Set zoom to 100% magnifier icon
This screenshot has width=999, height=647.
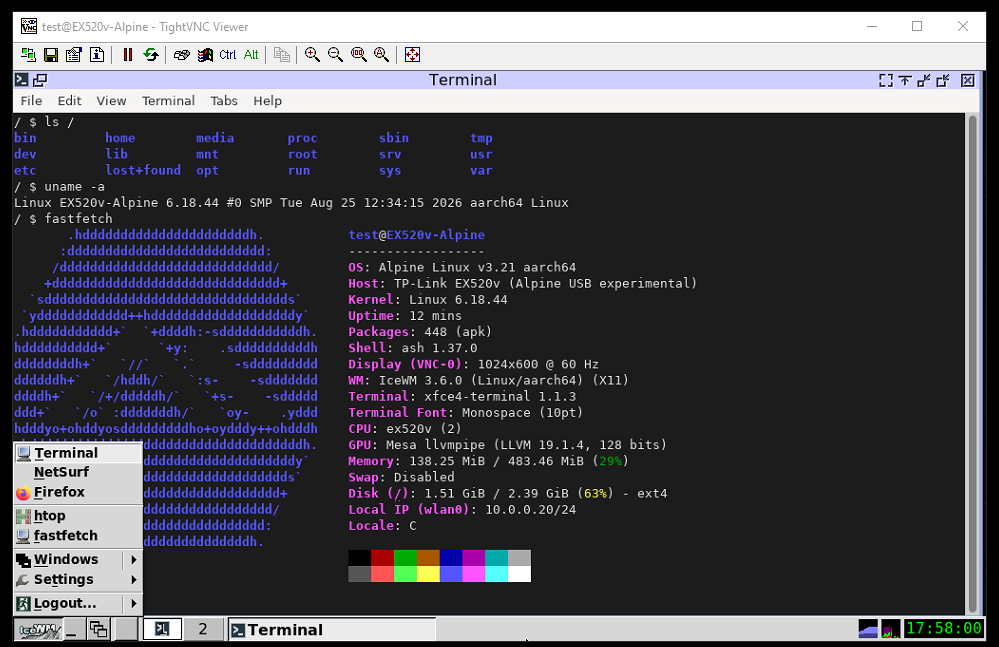point(359,55)
